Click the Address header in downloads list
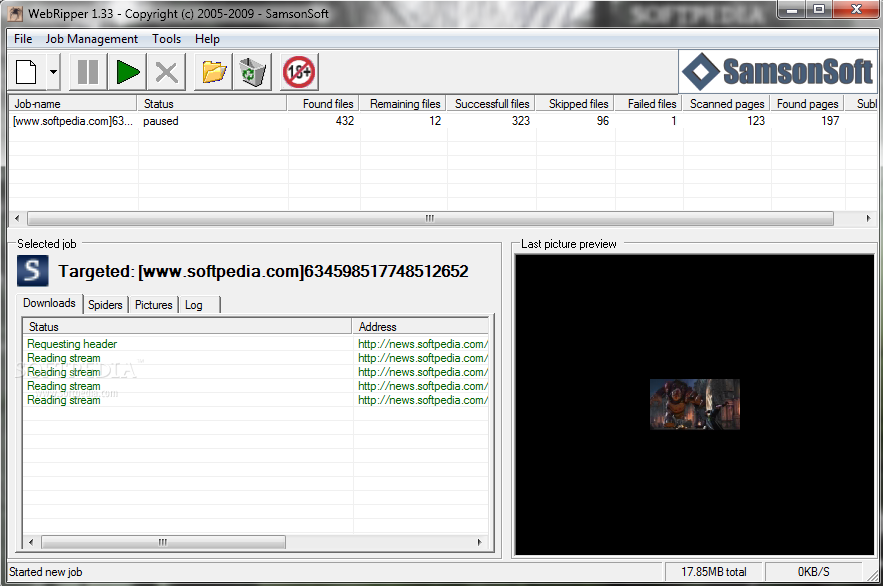The height and width of the screenshot is (586, 883). (x=420, y=326)
